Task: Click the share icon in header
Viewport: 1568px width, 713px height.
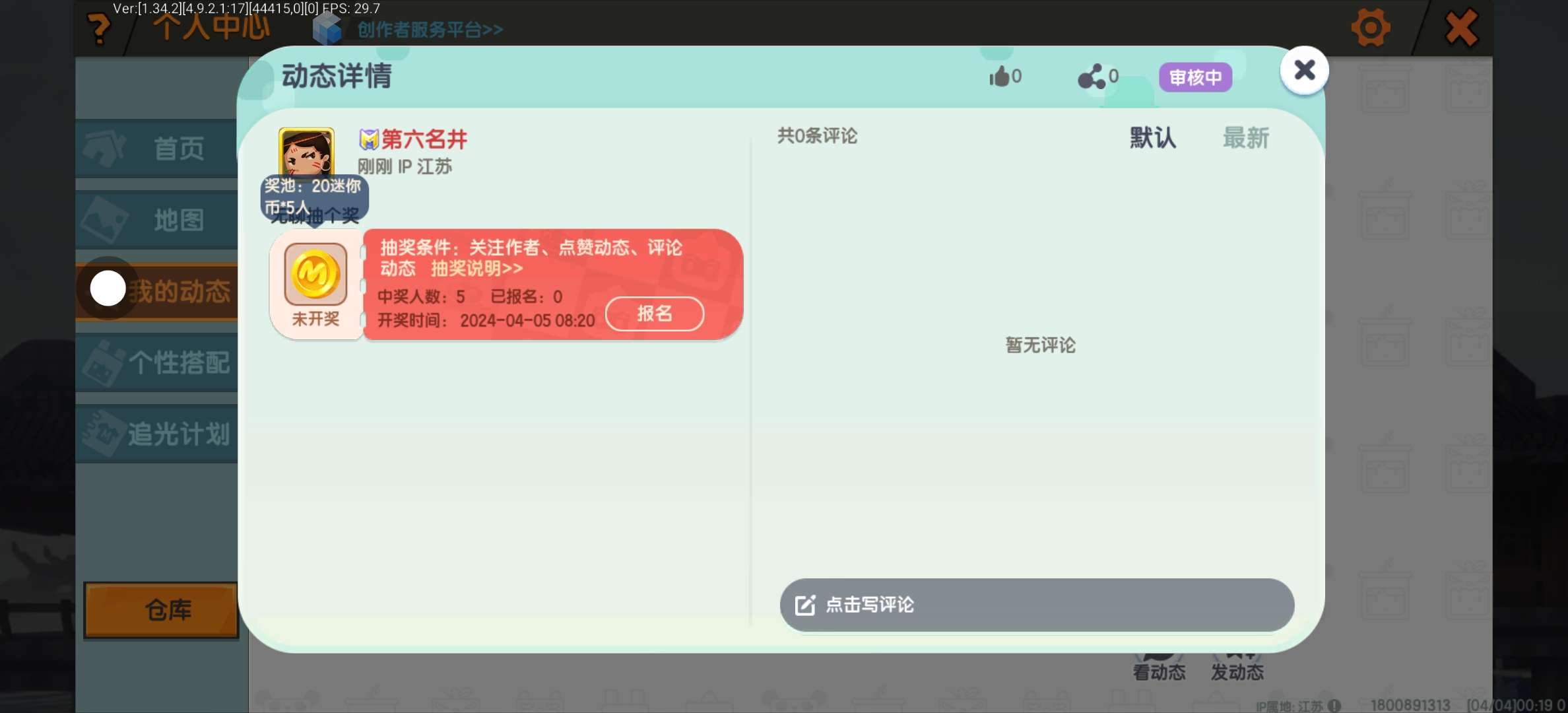Action: [x=1092, y=77]
